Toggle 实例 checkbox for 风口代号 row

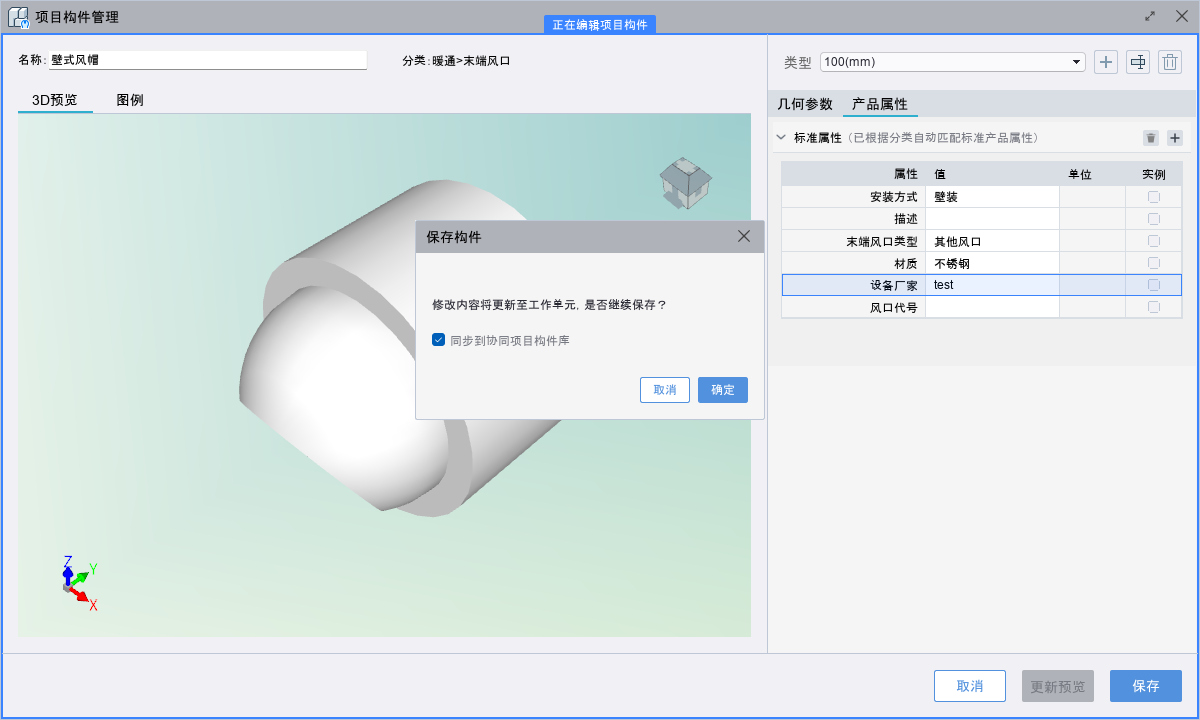[x=1153, y=307]
